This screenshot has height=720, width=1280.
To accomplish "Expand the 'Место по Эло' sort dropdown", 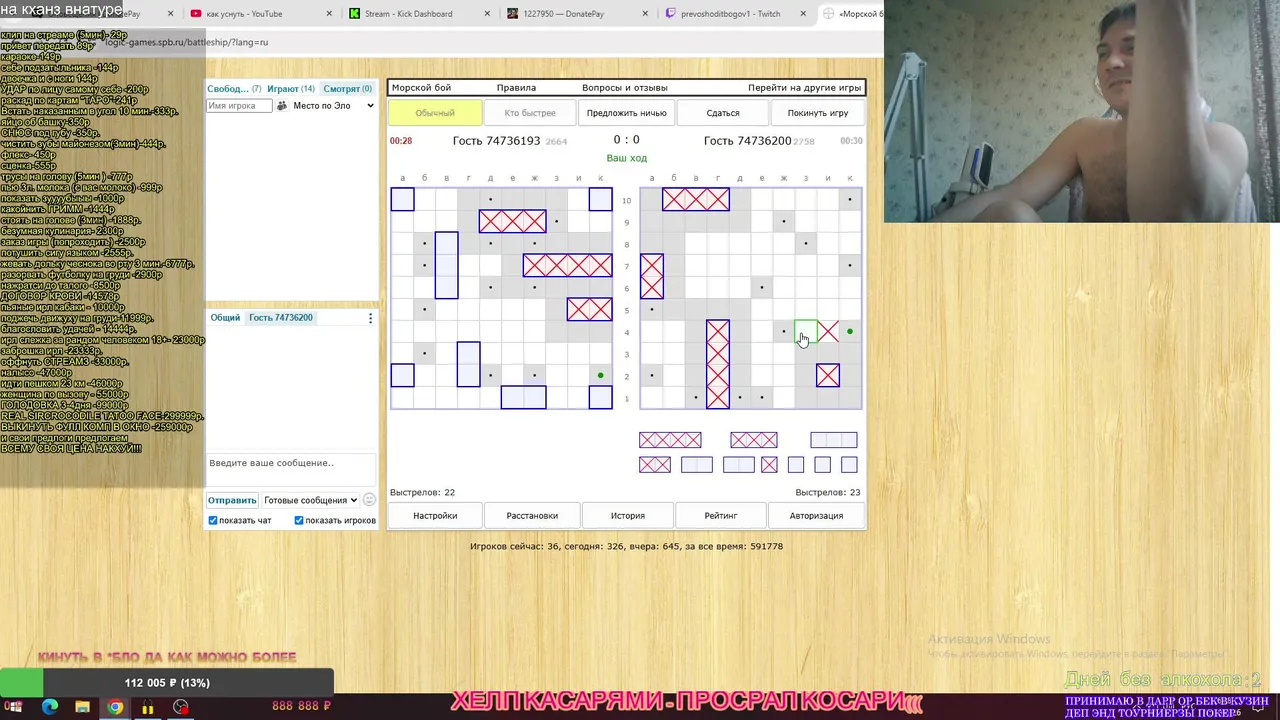I will click(x=333, y=106).
